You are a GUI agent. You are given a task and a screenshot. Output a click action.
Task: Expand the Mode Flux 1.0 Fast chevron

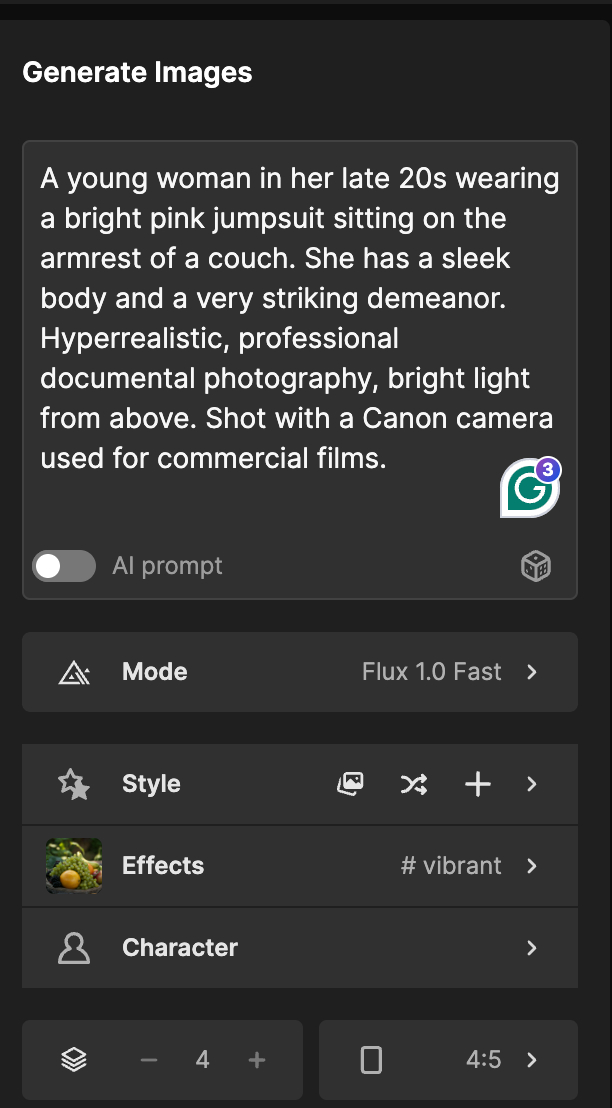[x=532, y=671]
